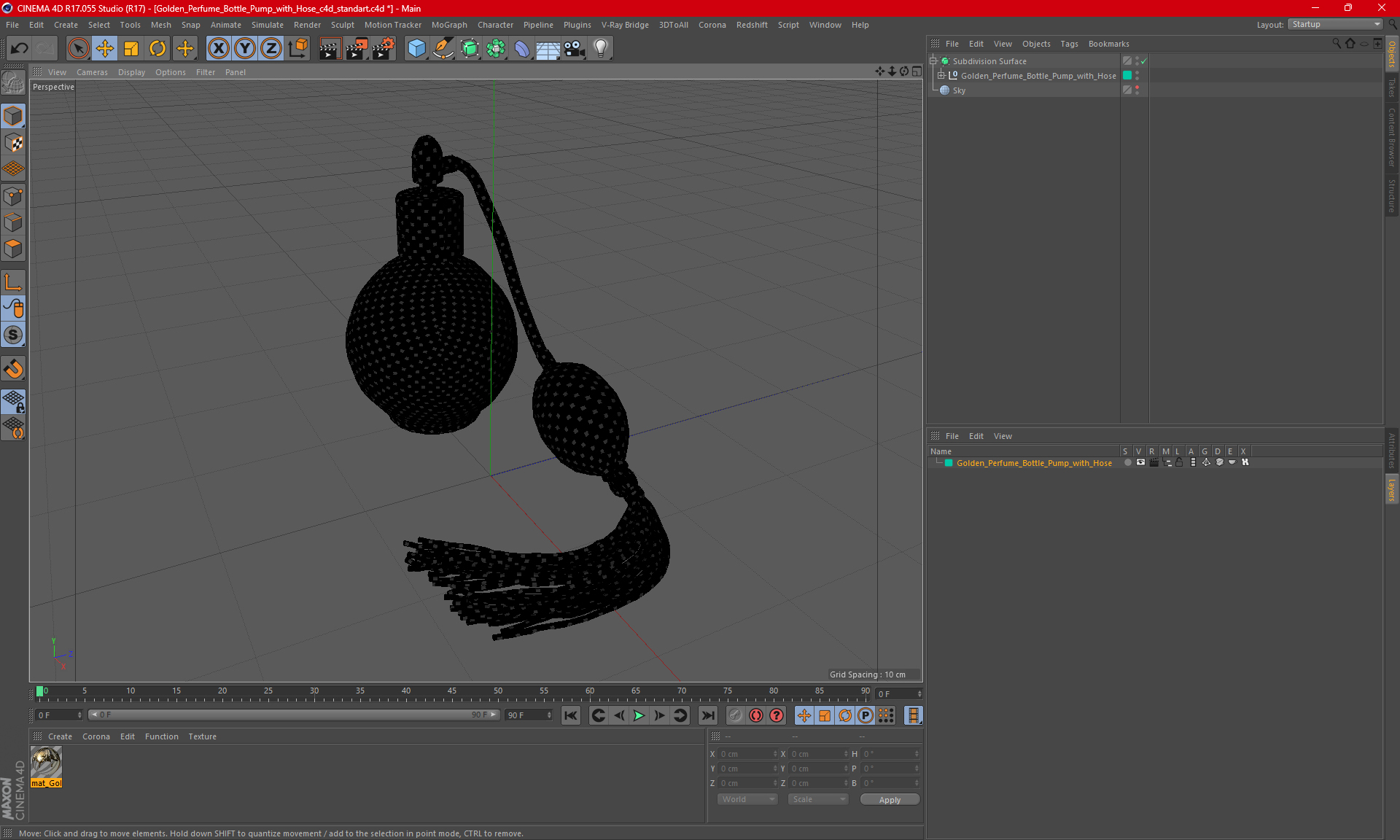Click the Undo arrow icon
This screenshot has width=1400, height=840.
pos(19,49)
